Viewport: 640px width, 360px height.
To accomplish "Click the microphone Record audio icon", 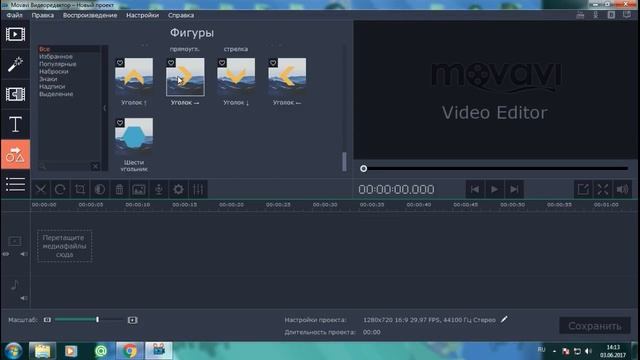I will [158, 189].
